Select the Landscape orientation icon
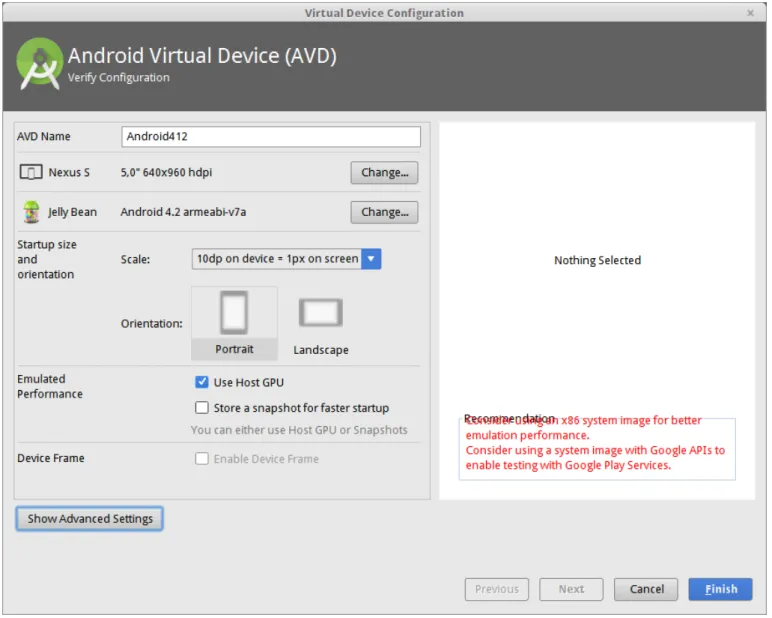 [322, 314]
